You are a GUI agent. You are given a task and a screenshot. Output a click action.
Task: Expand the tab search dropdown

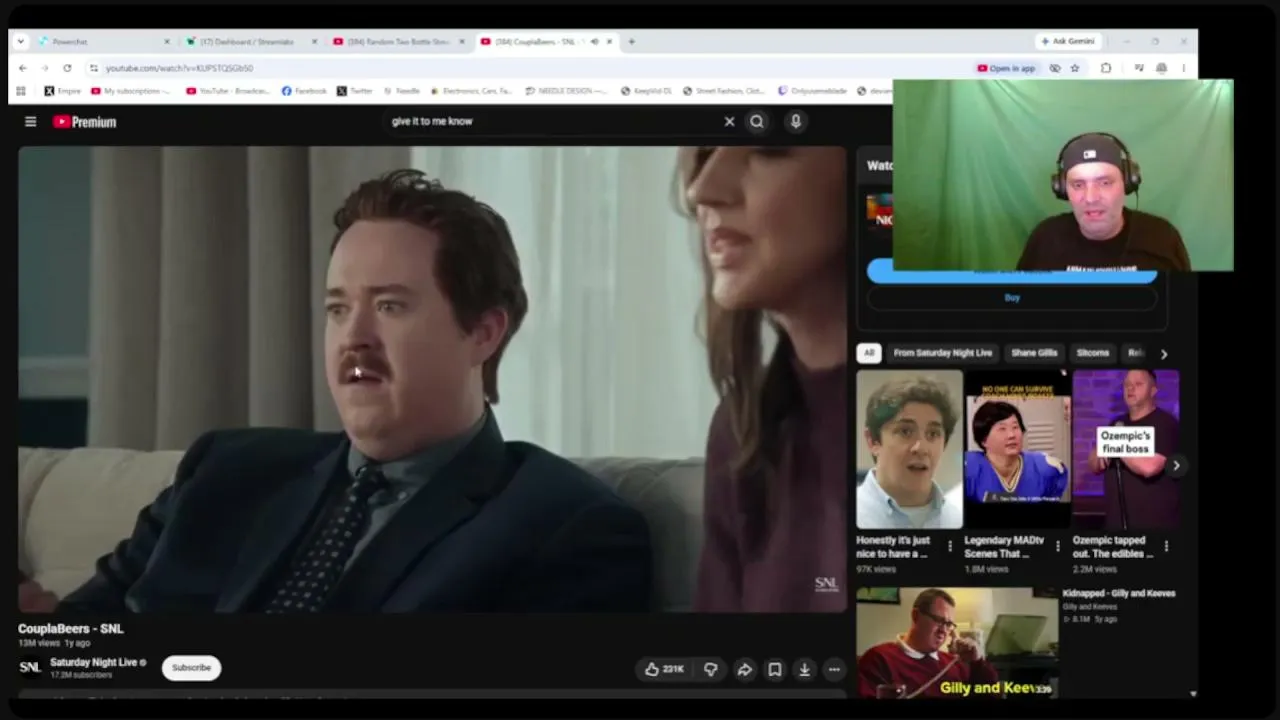click(x=21, y=42)
